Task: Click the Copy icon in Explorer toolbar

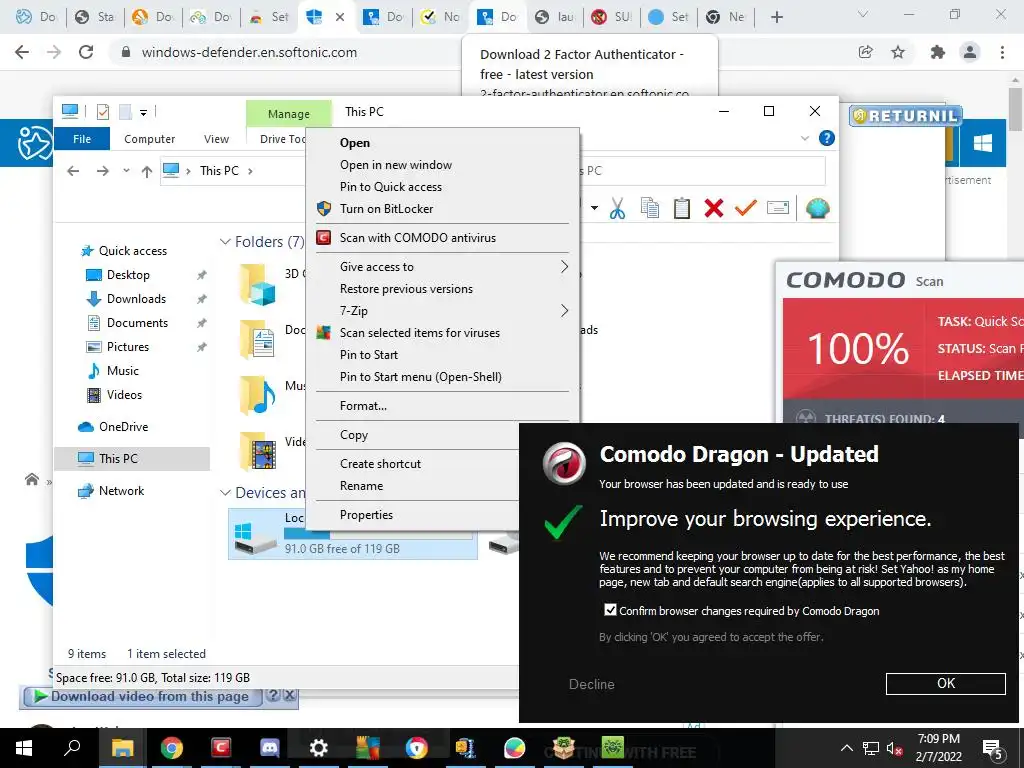Action: [650, 208]
